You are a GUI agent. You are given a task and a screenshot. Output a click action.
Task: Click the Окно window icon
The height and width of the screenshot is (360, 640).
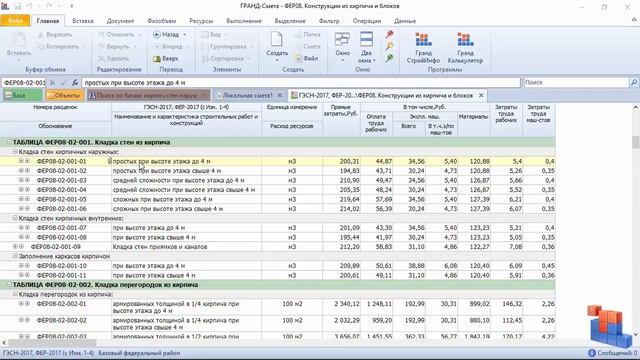pos(342,40)
